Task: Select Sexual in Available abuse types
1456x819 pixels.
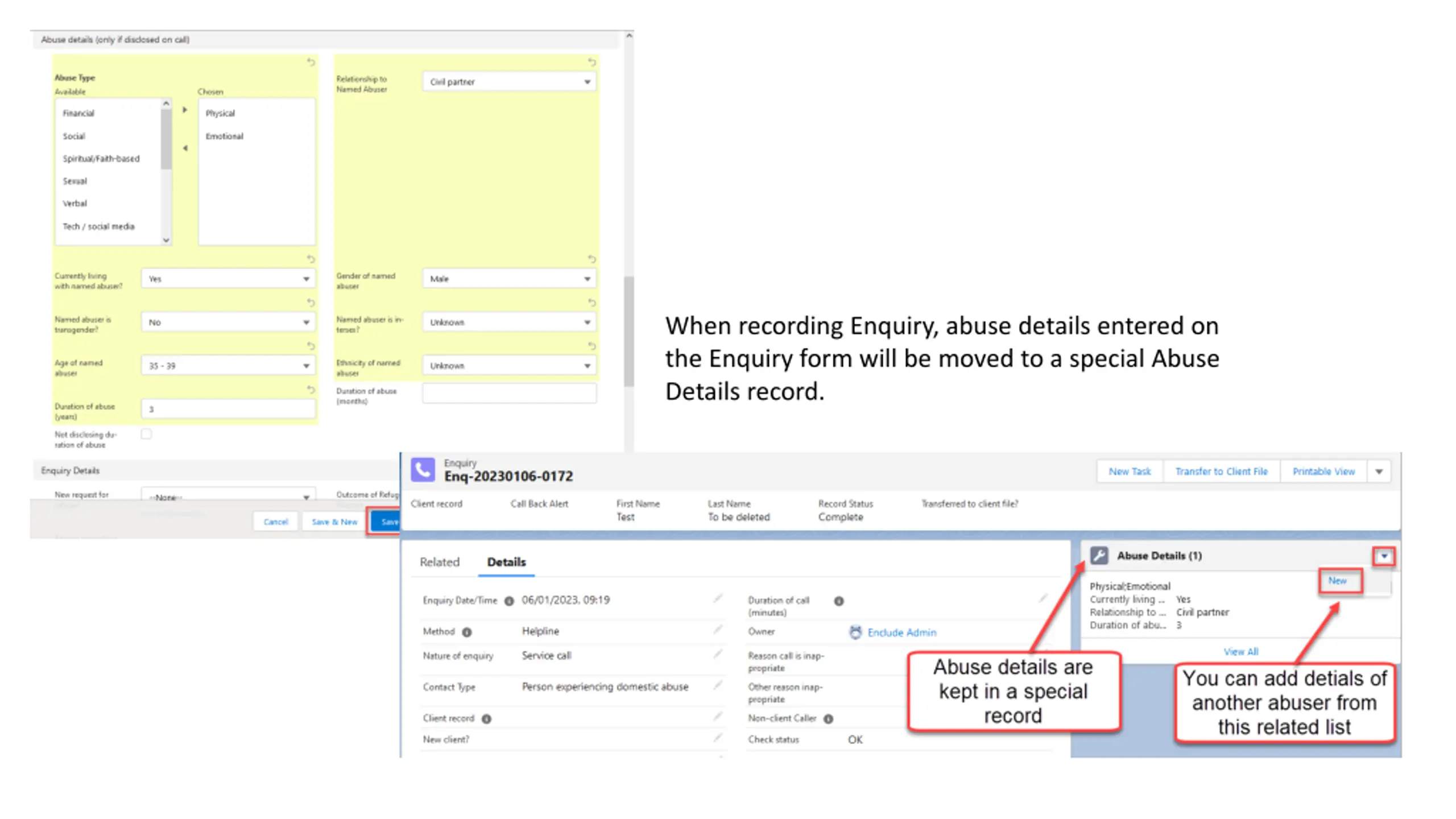Action: 75,181
